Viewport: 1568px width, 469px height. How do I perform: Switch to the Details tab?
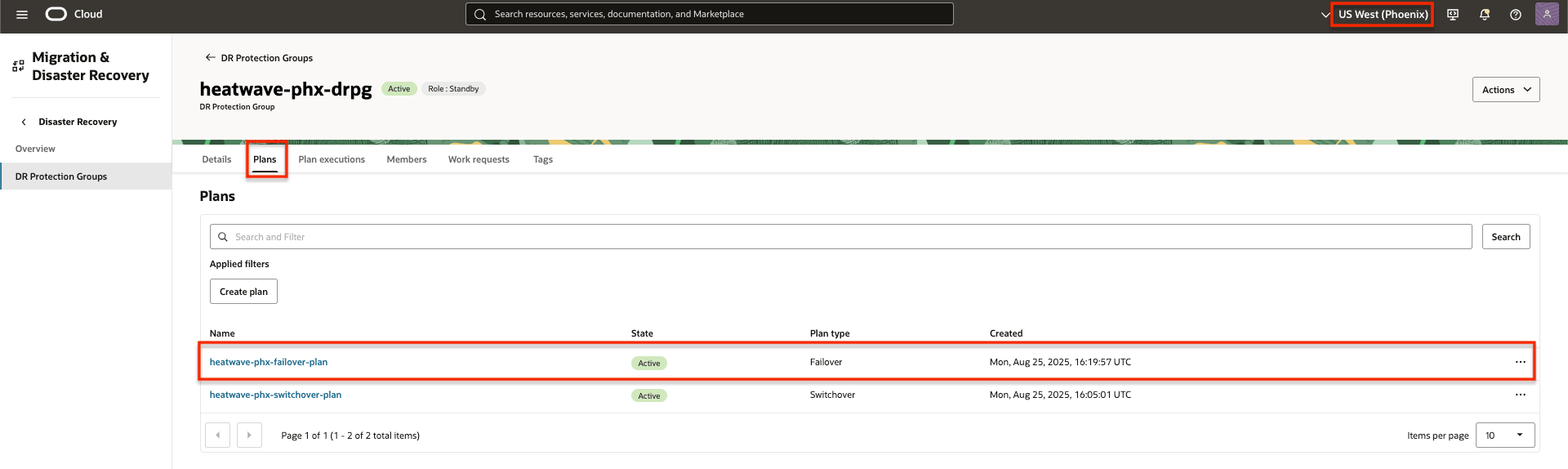tap(216, 159)
